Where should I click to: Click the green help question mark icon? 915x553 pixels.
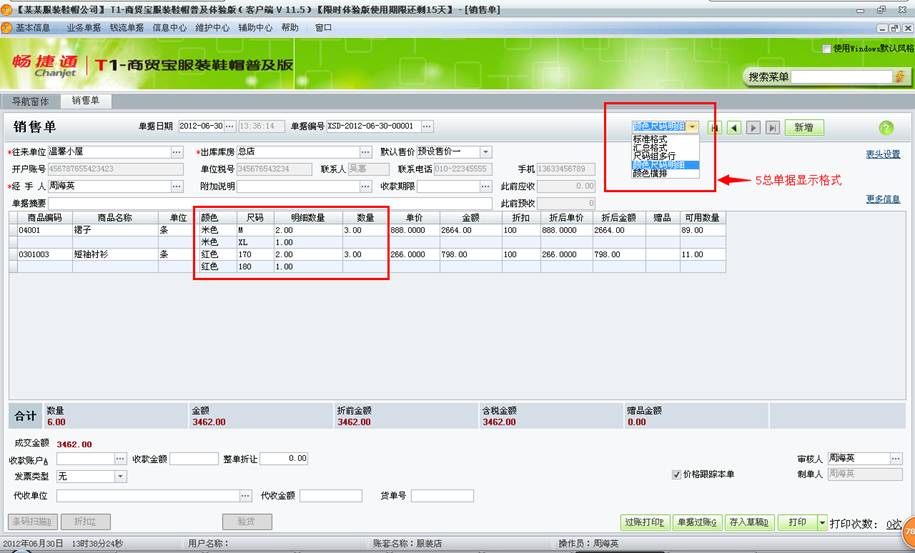[x=885, y=128]
